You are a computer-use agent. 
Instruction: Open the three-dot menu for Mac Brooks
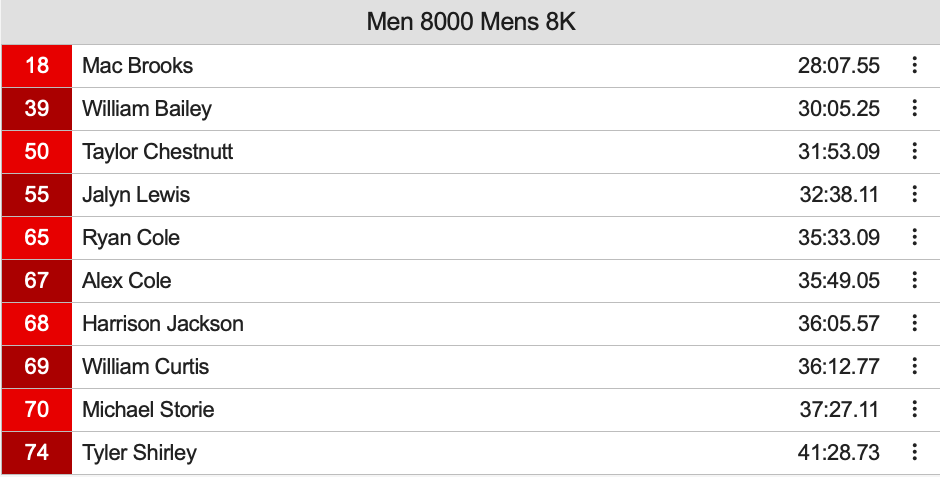[914, 66]
